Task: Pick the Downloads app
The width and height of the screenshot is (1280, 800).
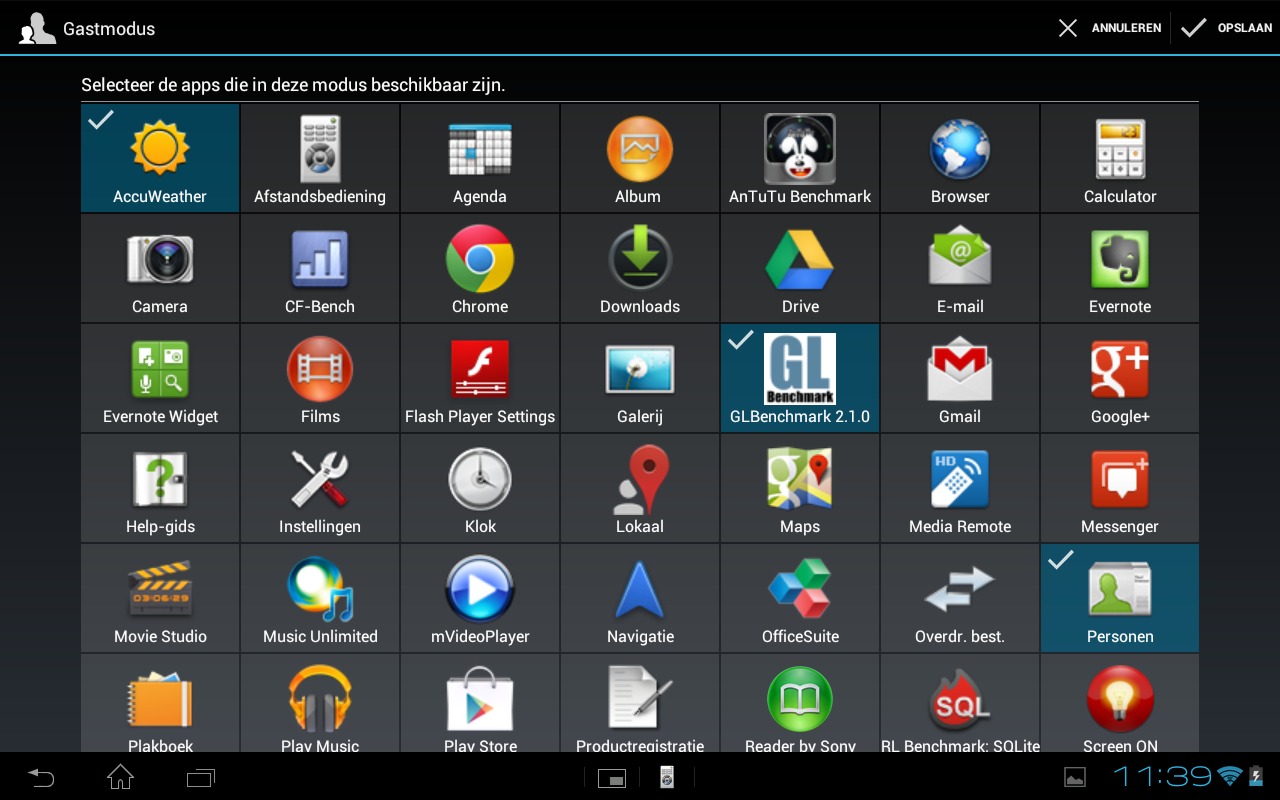Action: coord(640,268)
